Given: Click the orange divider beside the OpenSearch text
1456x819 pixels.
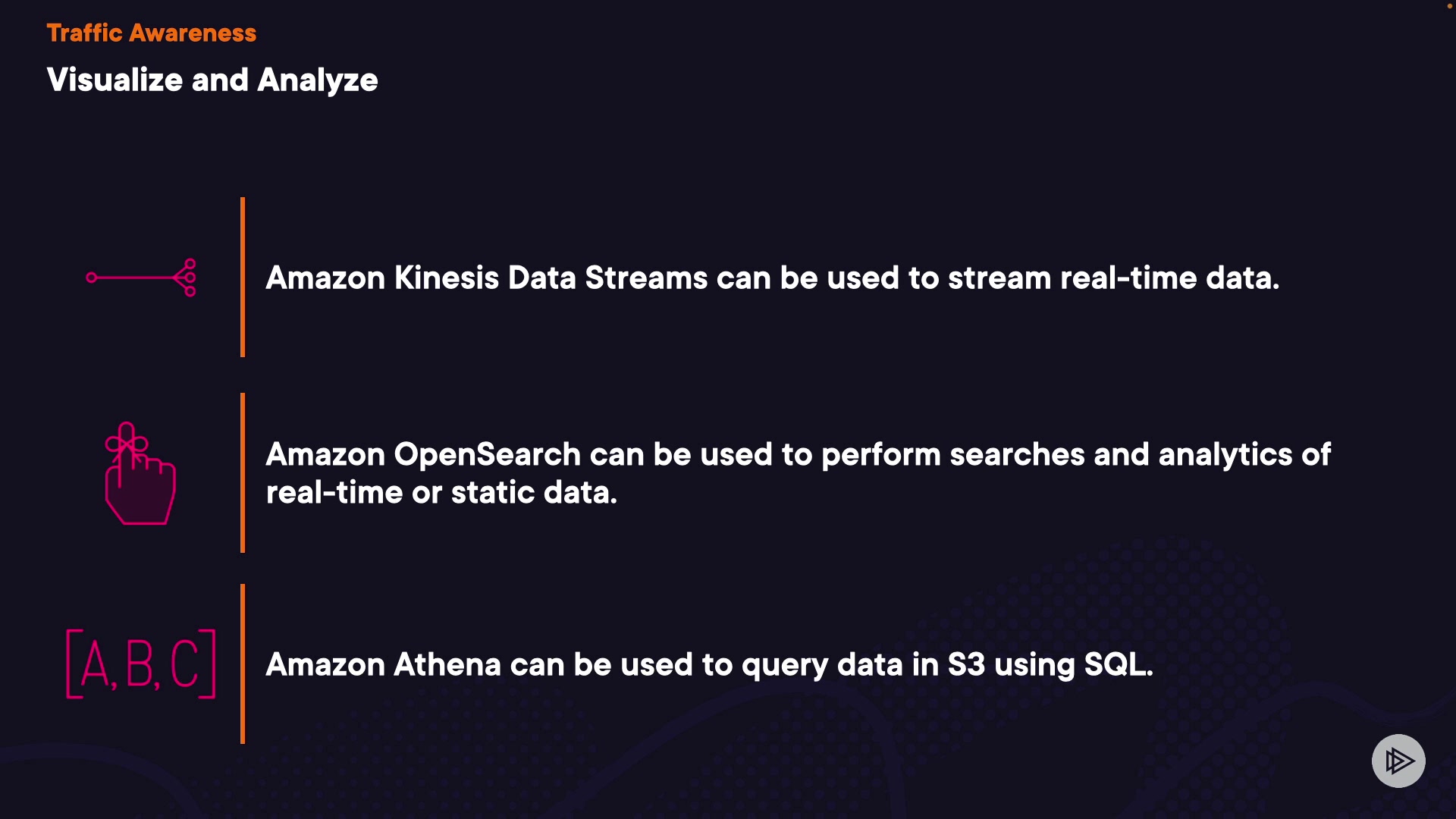Looking at the screenshot, I should click(x=243, y=472).
